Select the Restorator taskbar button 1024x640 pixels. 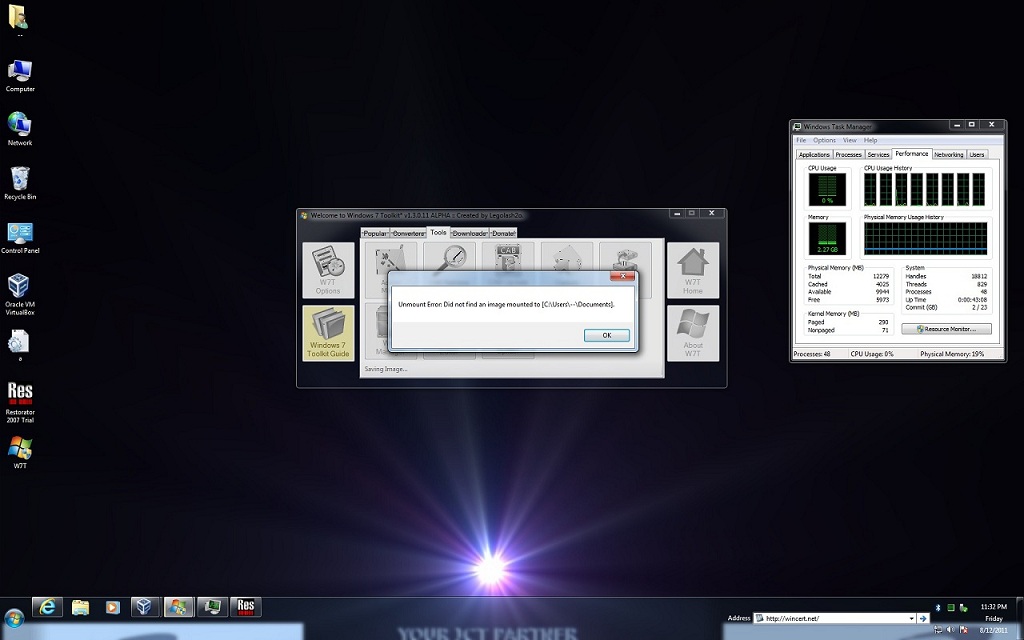pos(245,607)
